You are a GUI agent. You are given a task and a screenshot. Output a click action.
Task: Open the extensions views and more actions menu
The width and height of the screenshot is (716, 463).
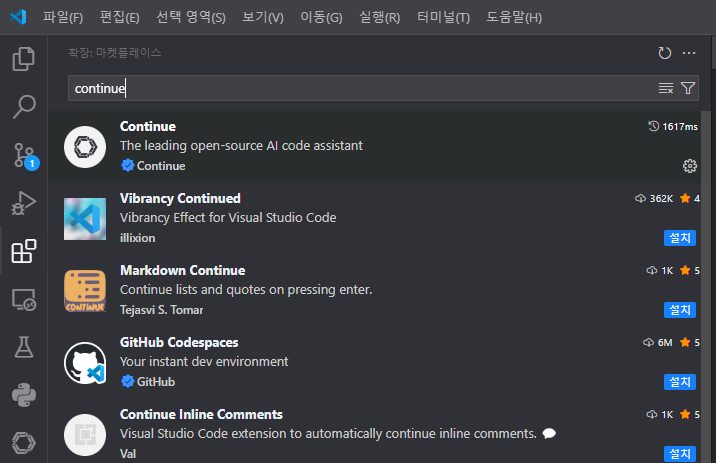[x=689, y=53]
